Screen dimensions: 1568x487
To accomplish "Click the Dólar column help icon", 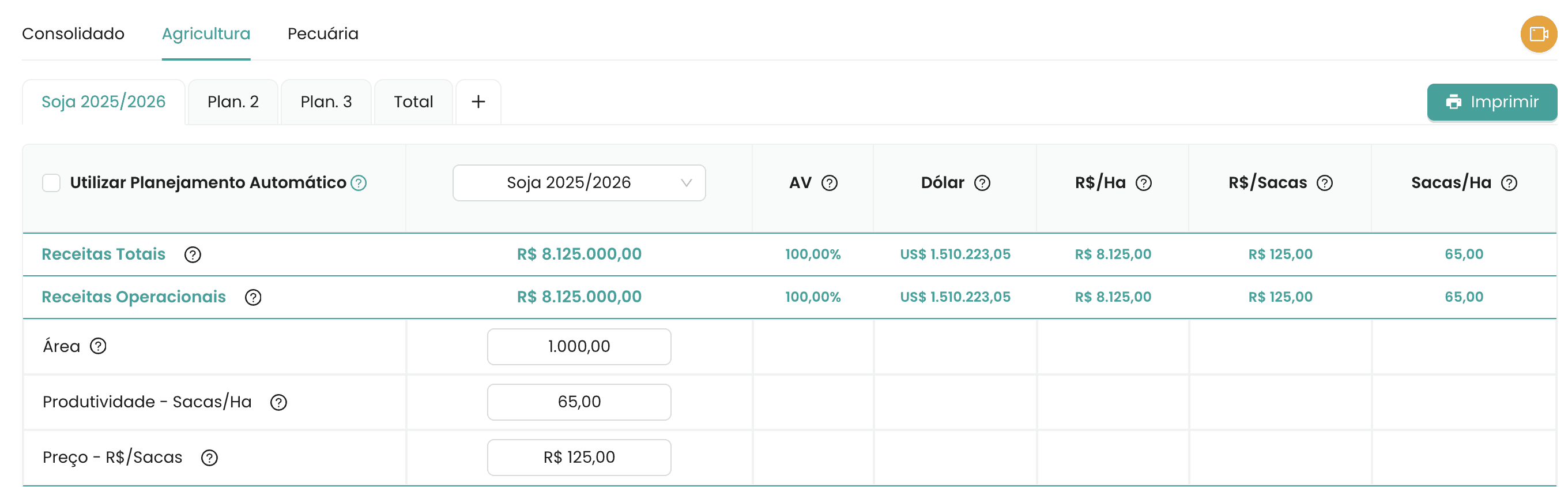I will [982, 183].
